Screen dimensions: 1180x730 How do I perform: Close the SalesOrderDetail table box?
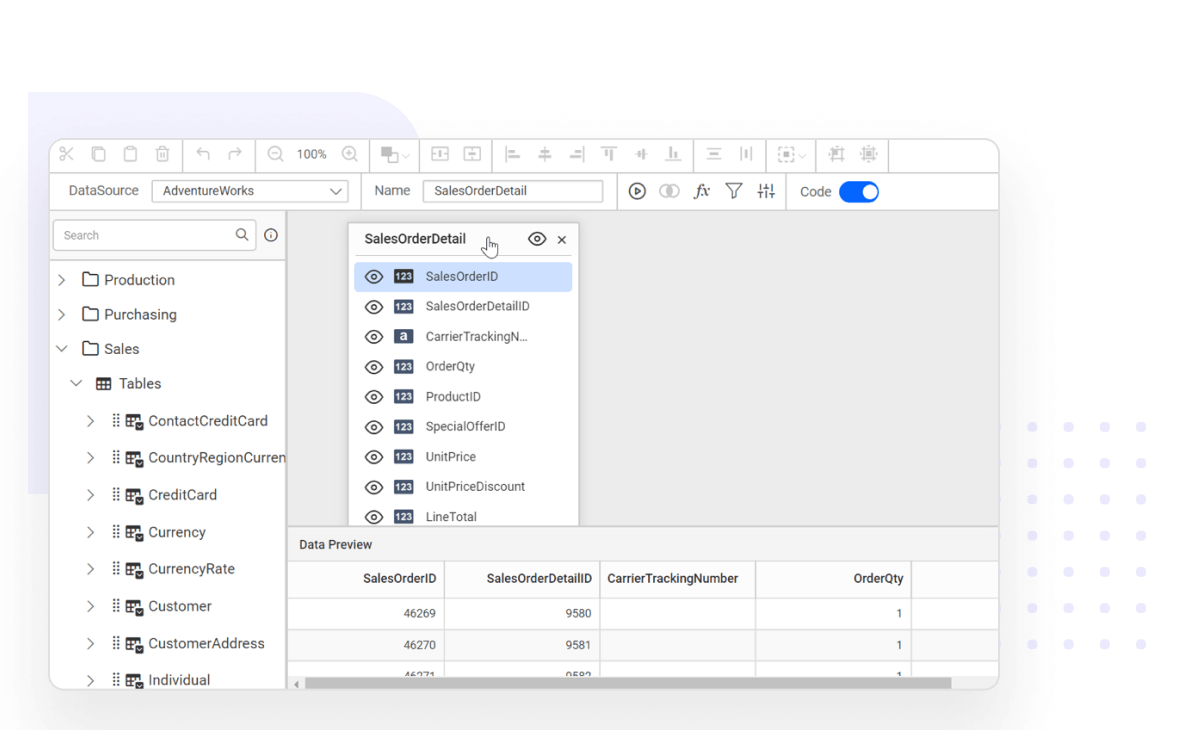[x=561, y=239]
